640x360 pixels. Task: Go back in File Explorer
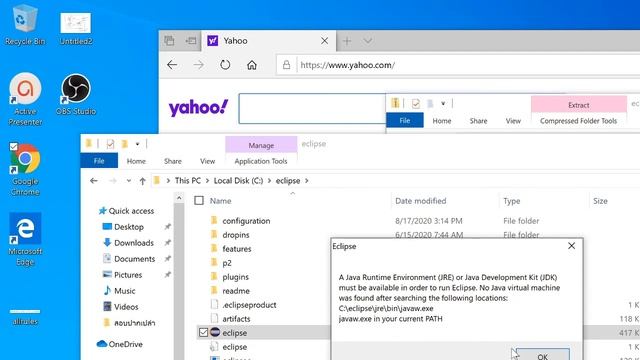click(94, 180)
